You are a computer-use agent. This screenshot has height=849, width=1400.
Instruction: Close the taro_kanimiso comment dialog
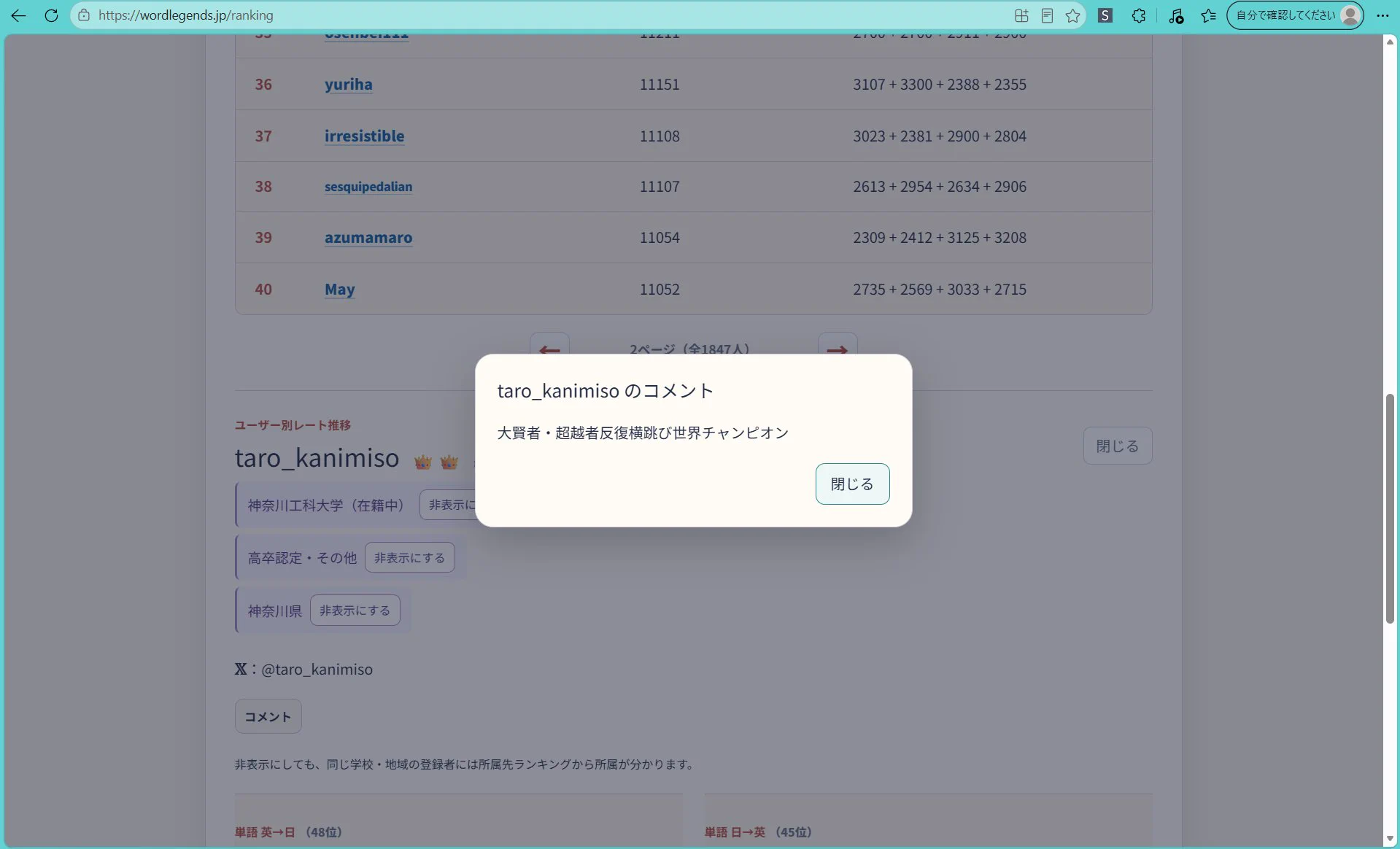point(852,484)
